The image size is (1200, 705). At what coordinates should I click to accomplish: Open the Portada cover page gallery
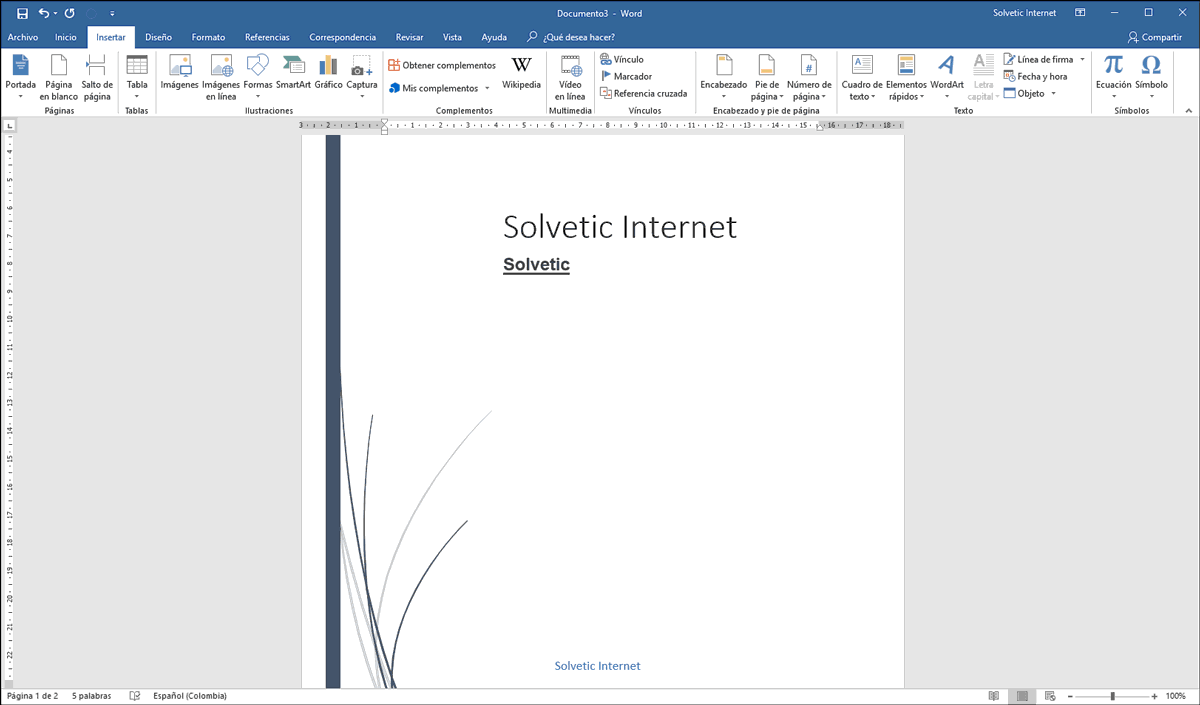point(20,78)
